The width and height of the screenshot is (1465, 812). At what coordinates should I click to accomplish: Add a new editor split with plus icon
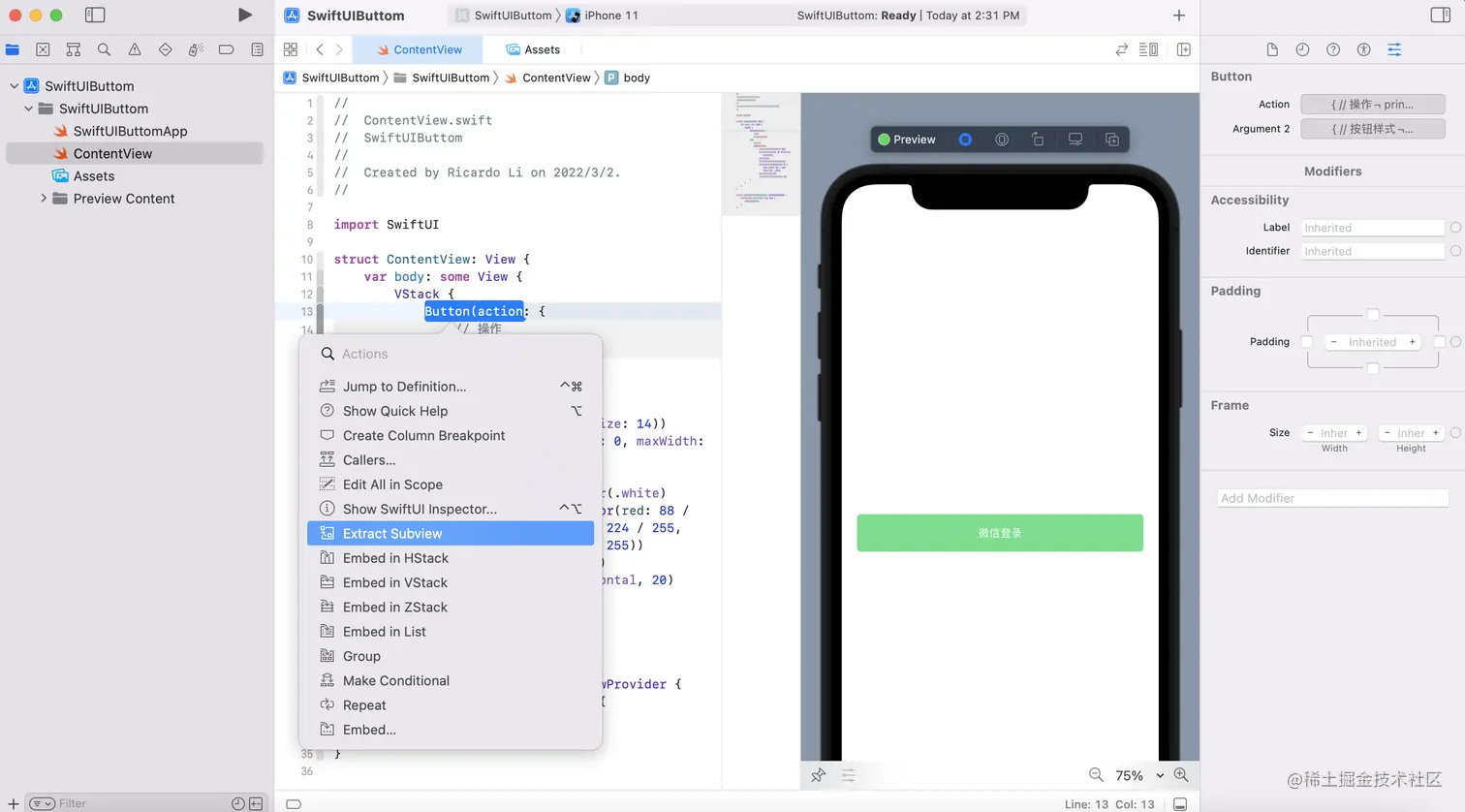[x=1183, y=49]
